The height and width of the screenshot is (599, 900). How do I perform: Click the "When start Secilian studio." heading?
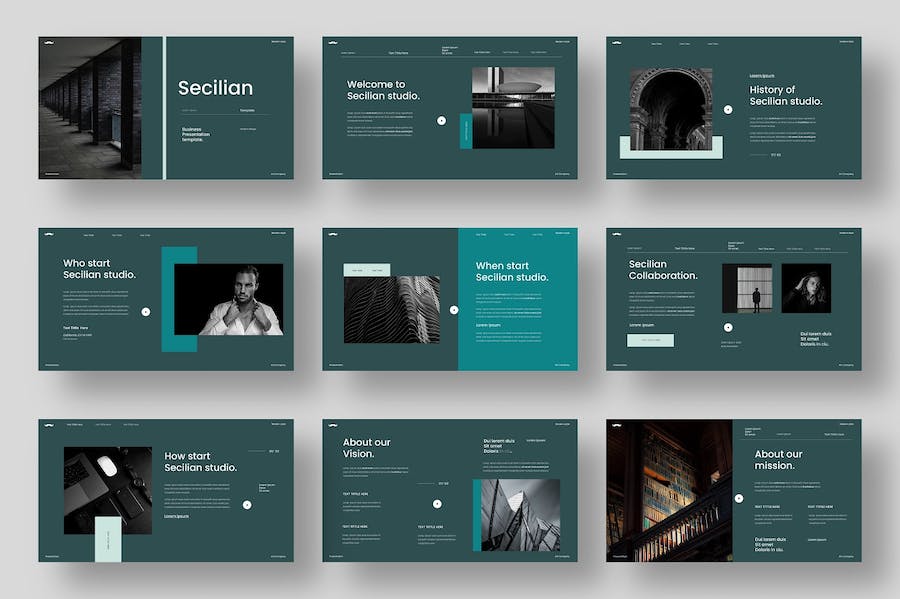pos(511,271)
